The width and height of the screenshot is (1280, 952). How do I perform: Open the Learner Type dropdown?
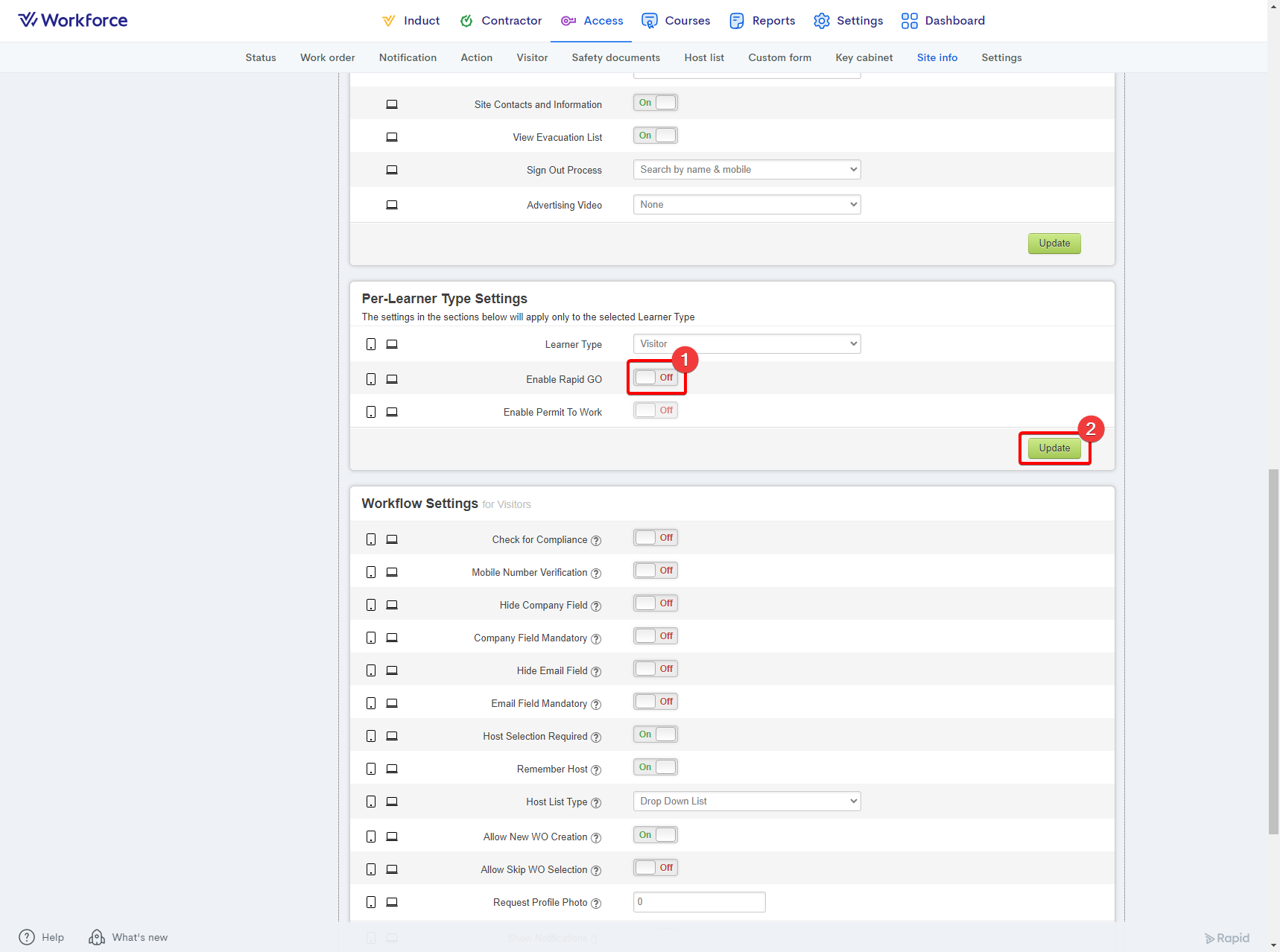coord(747,344)
